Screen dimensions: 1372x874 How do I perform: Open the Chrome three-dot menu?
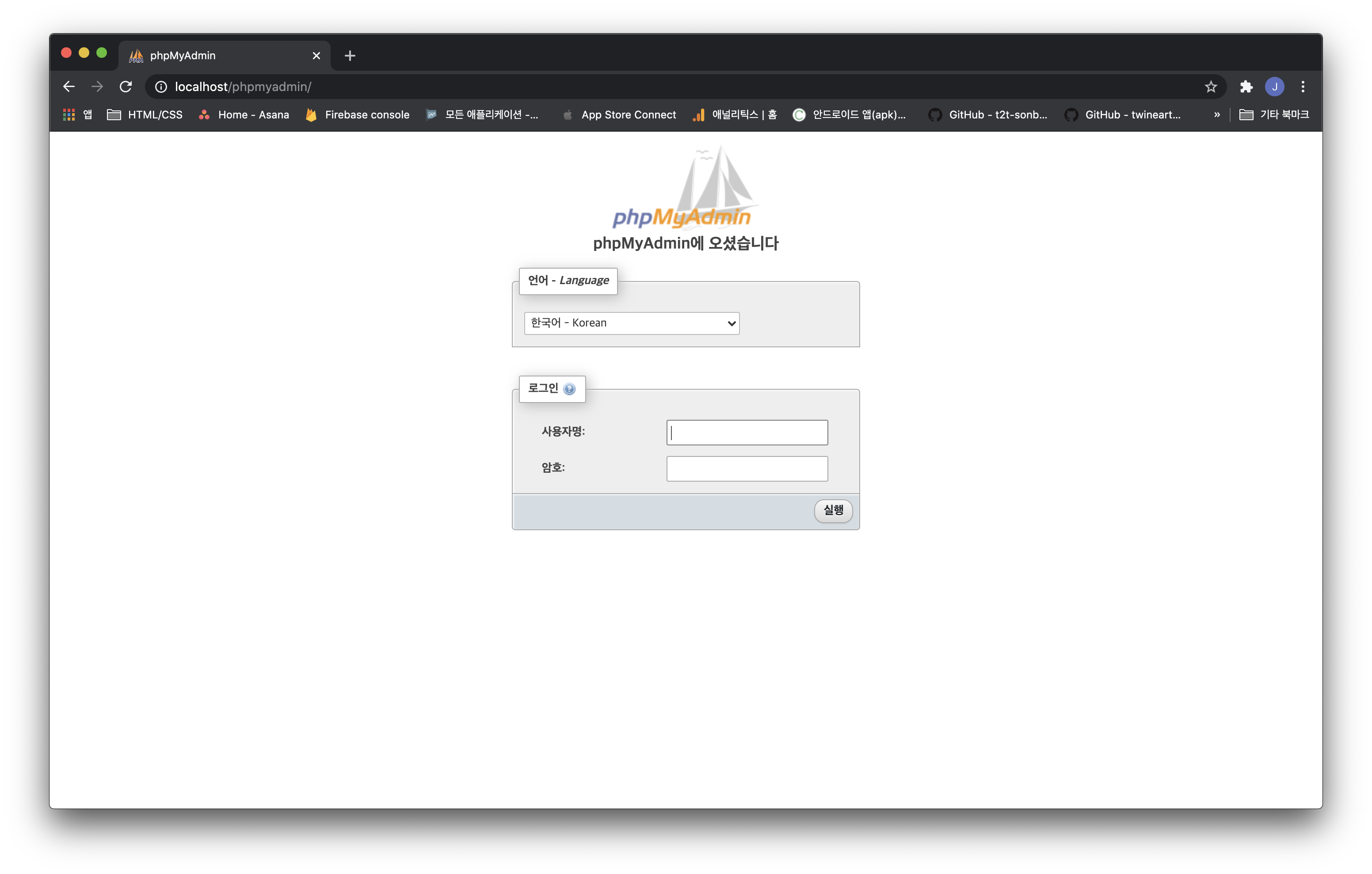1303,87
